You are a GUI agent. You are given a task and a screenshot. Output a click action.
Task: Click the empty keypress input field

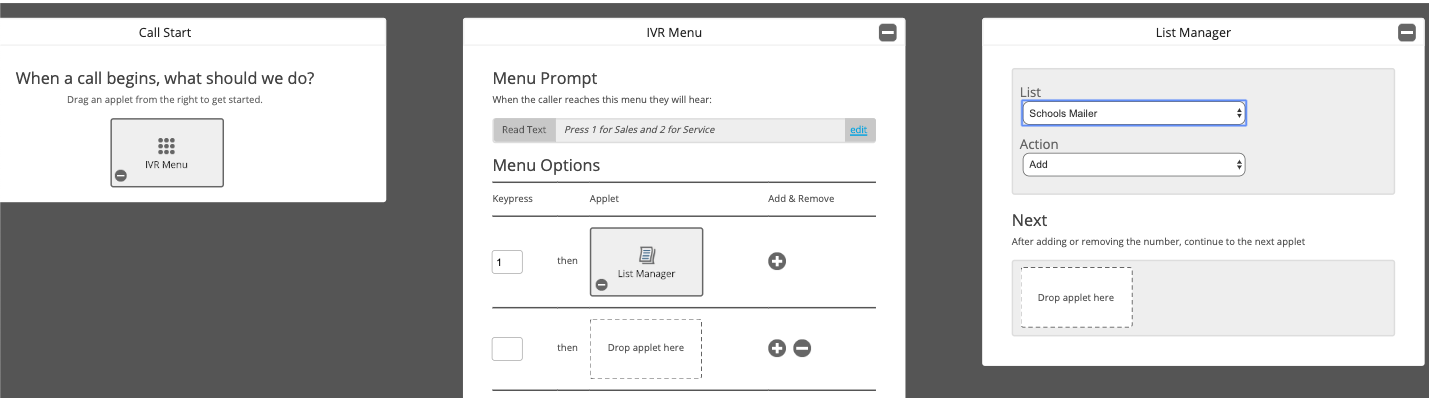coord(507,349)
